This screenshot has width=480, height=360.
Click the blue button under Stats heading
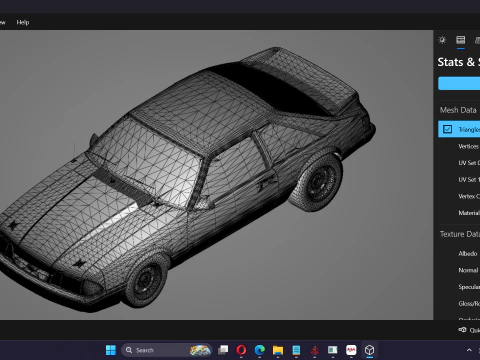[459, 83]
